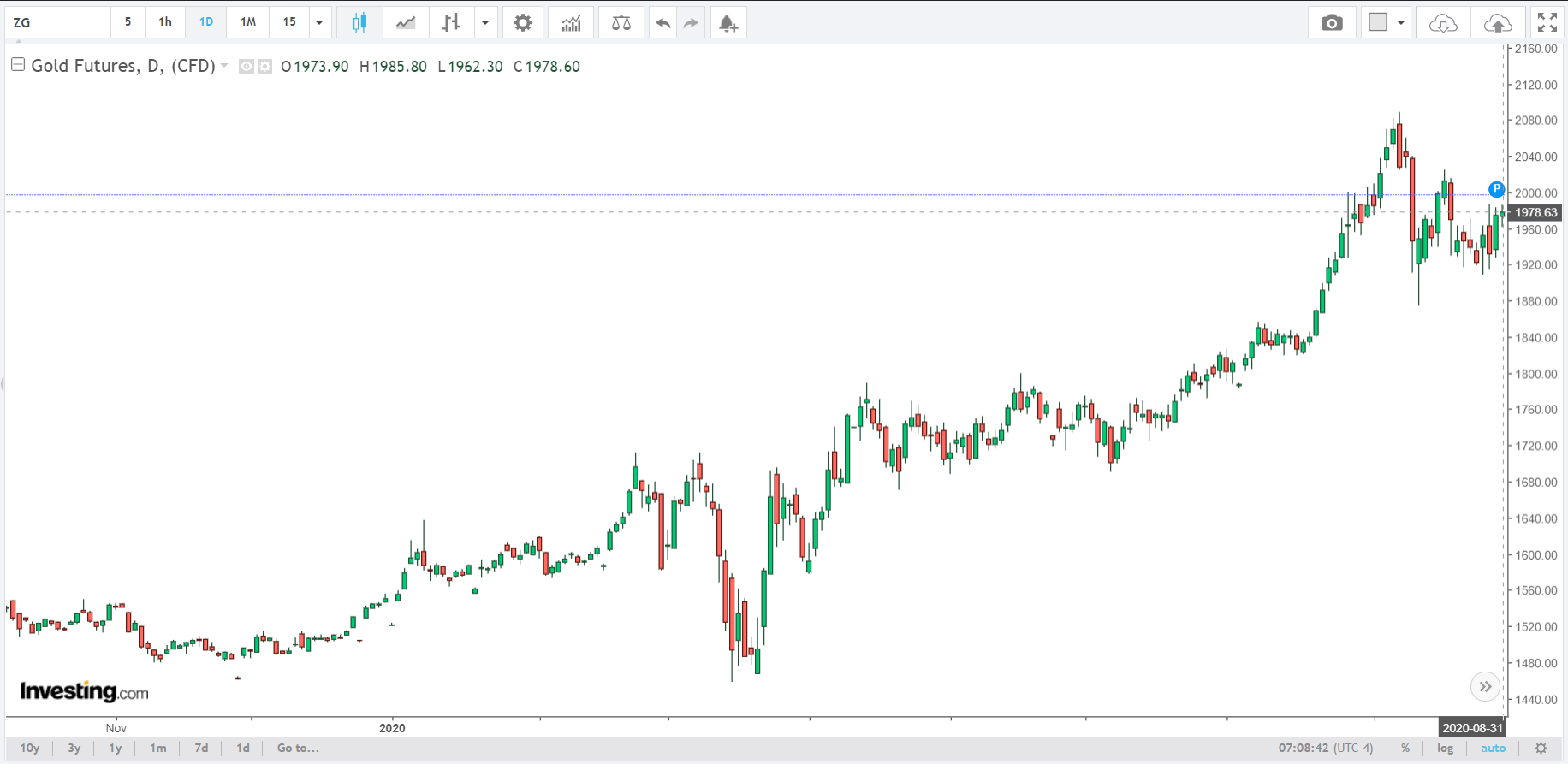Click the 2020 time axis label
The width and height of the screenshot is (1568, 764).
click(392, 728)
